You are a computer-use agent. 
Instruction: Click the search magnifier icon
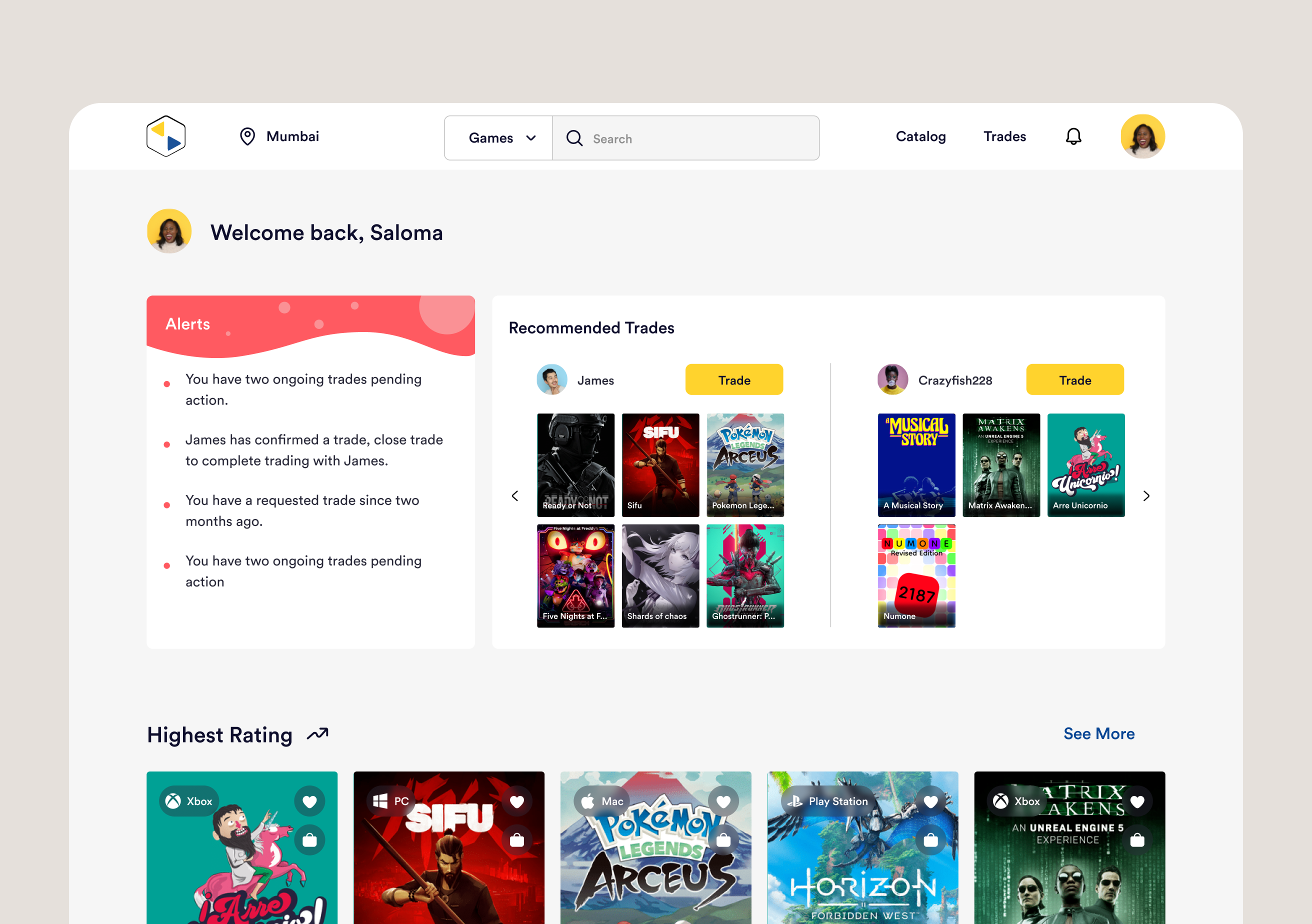[574, 138]
